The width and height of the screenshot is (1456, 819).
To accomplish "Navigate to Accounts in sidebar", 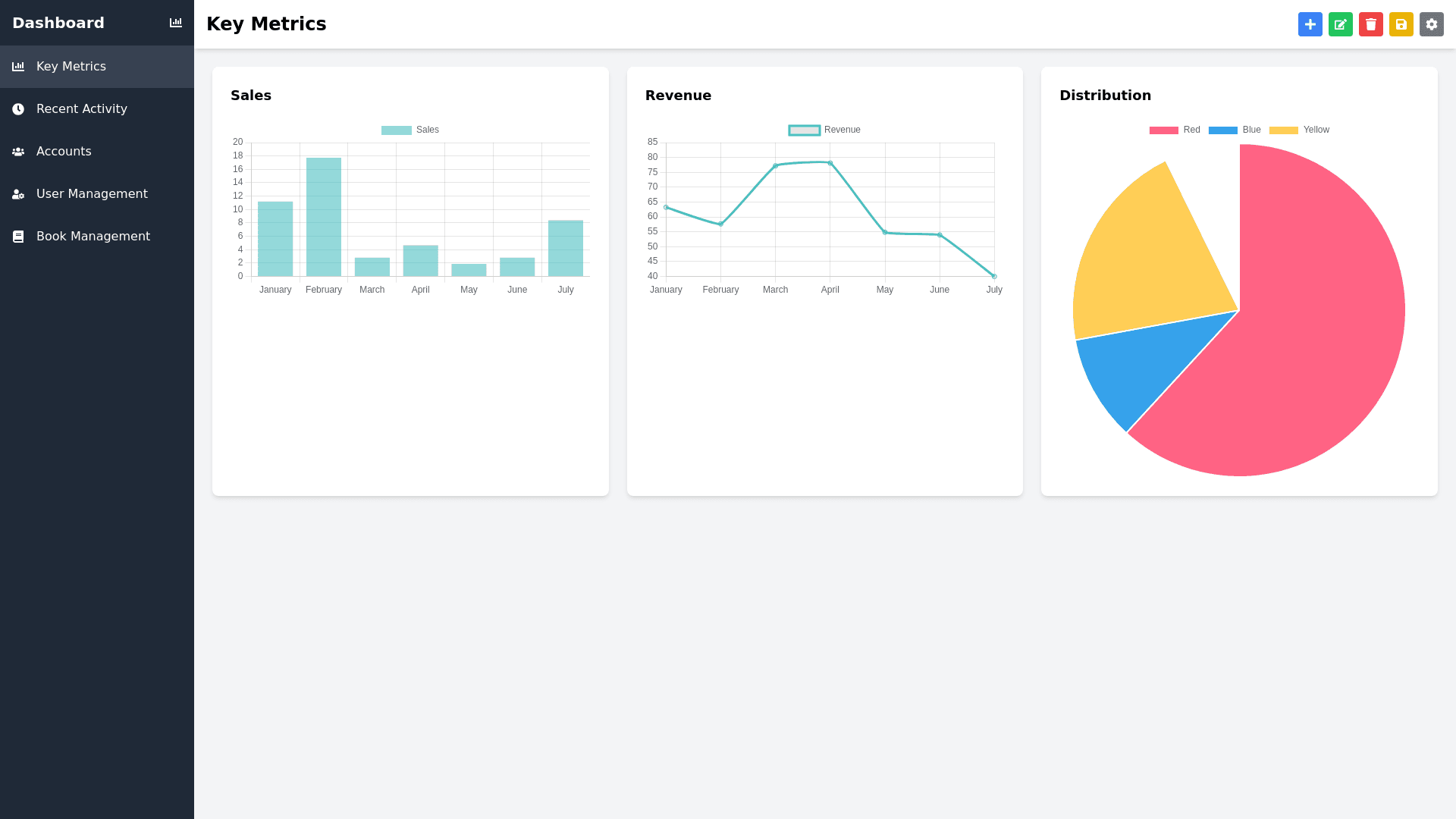I will [64, 152].
